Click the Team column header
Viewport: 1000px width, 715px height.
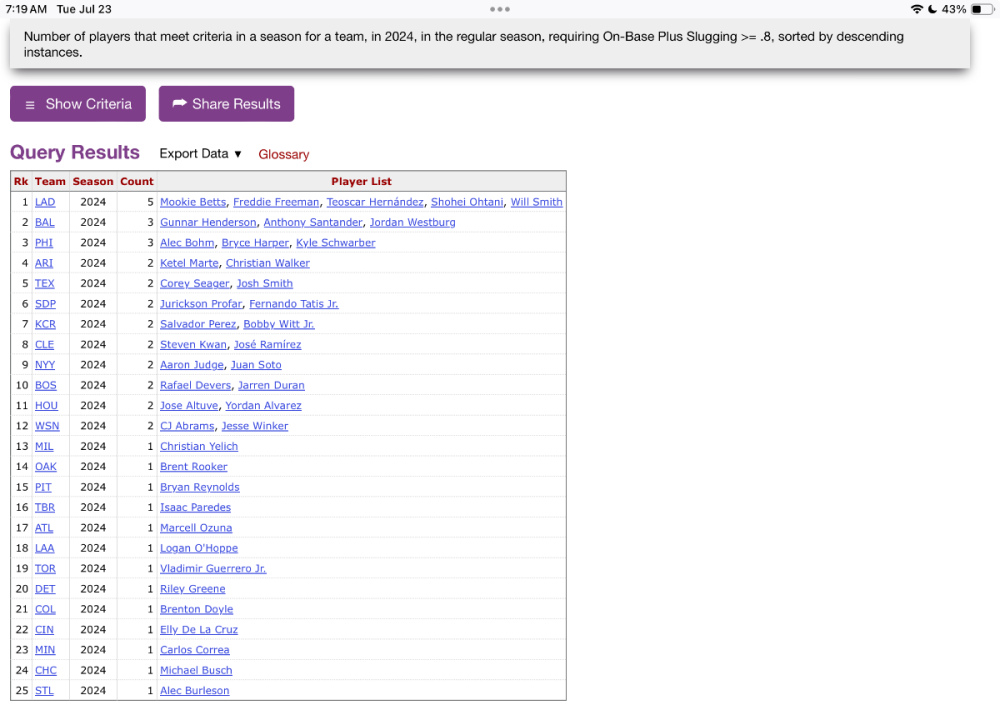tap(50, 181)
